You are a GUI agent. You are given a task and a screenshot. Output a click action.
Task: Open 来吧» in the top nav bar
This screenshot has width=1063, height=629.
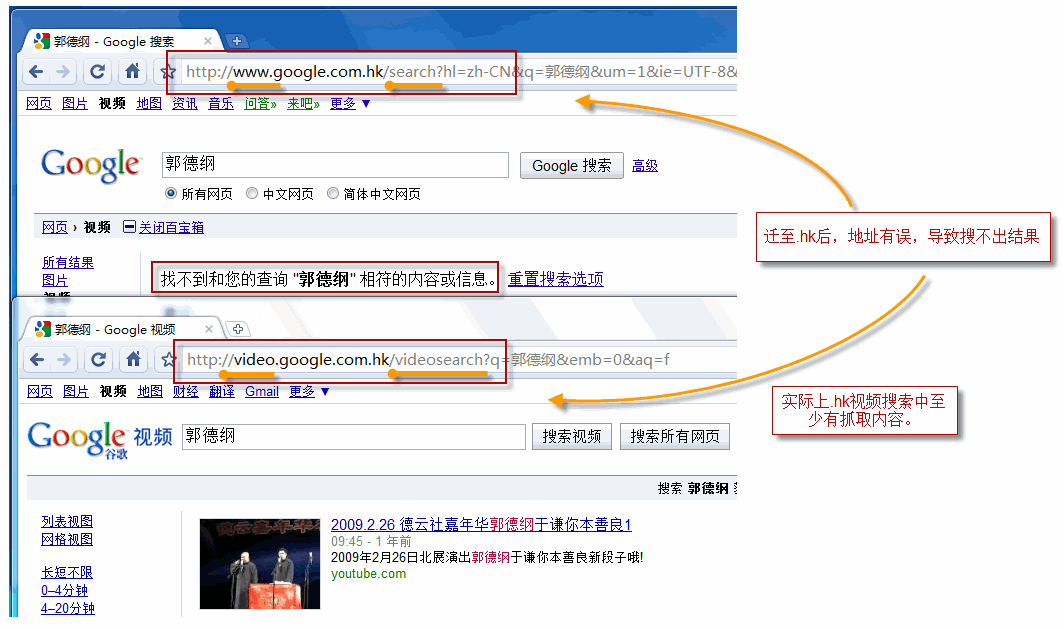point(303,104)
